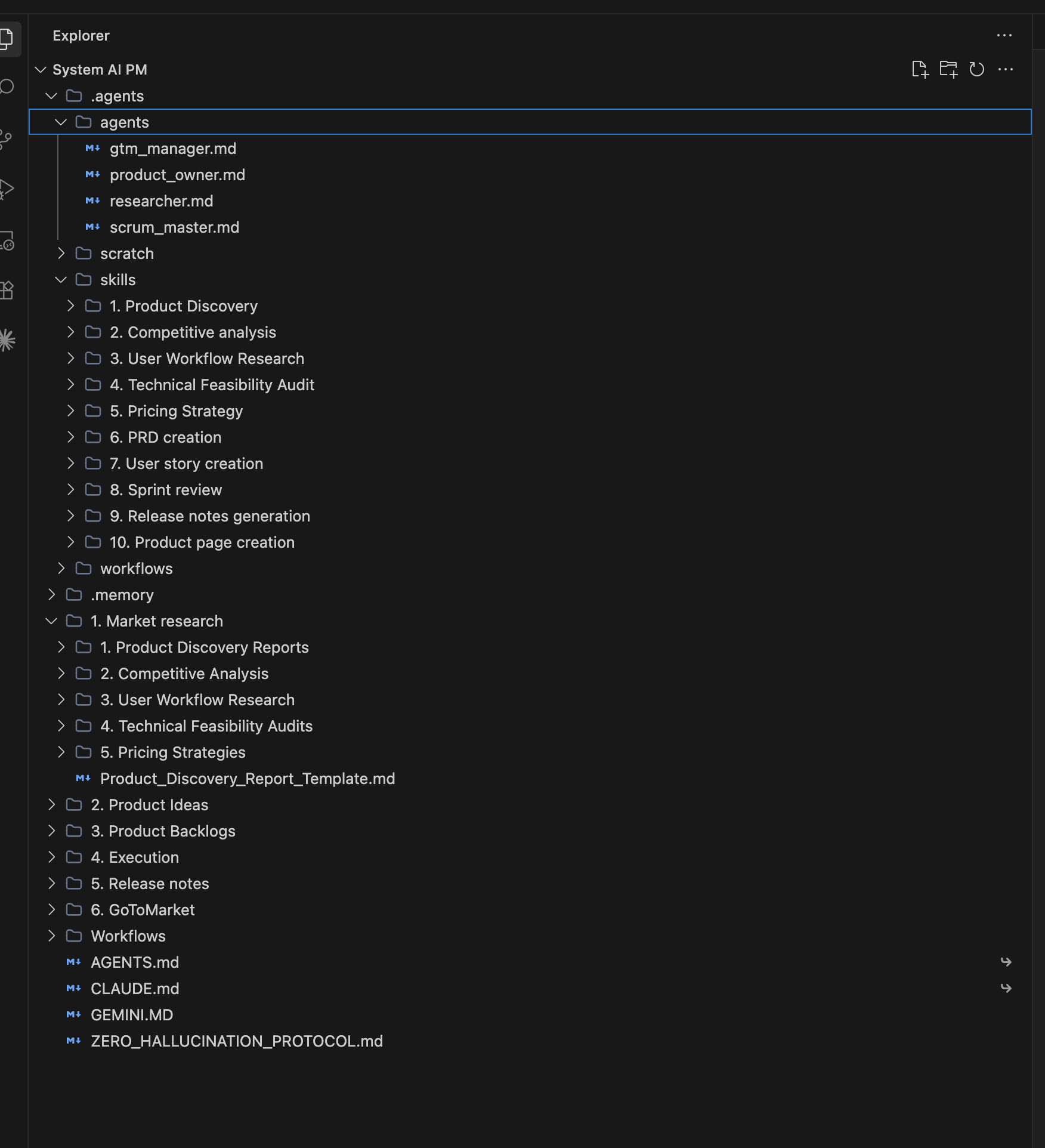The height and width of the screenshot is (1148, 1045).
Task: Open the Remote Explorer view
Action: pyautogui.click(x=7, y=241)
